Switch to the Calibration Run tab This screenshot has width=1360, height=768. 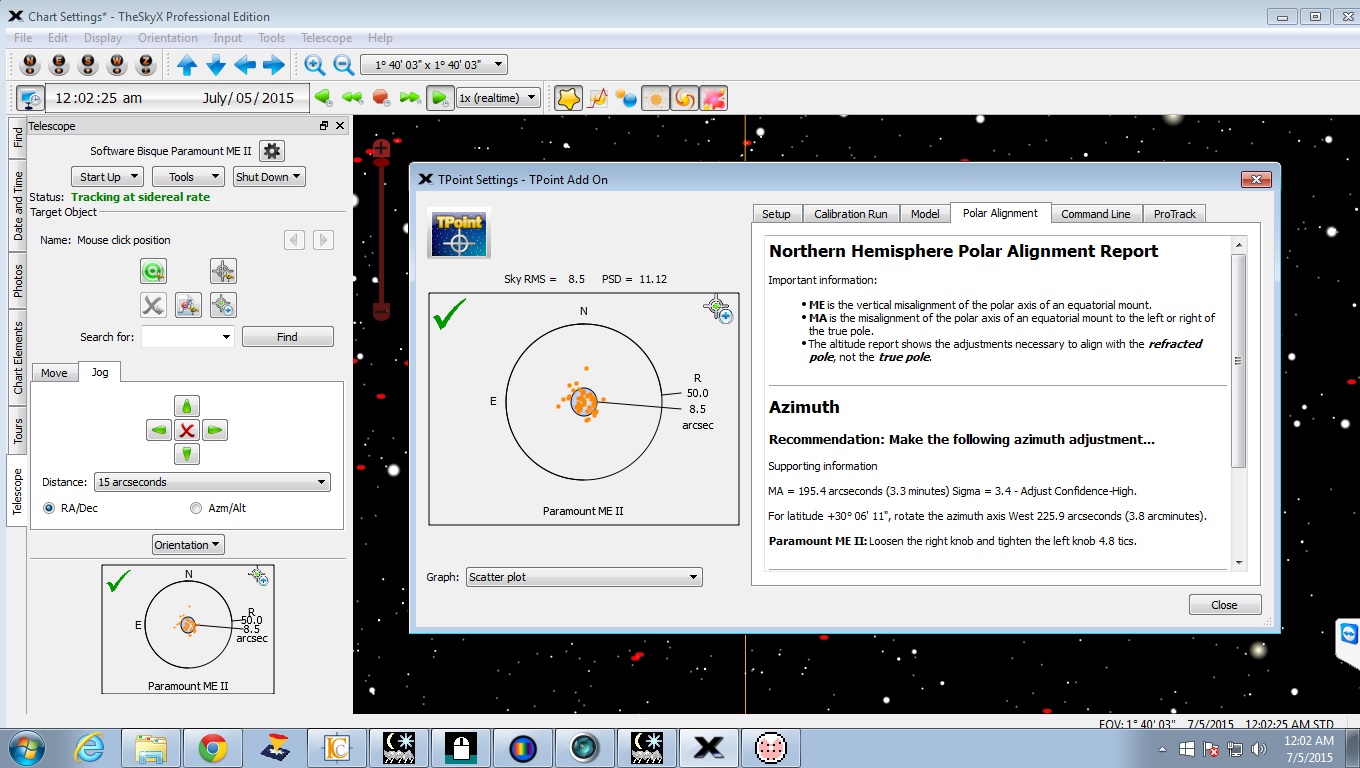coord(850,214)
